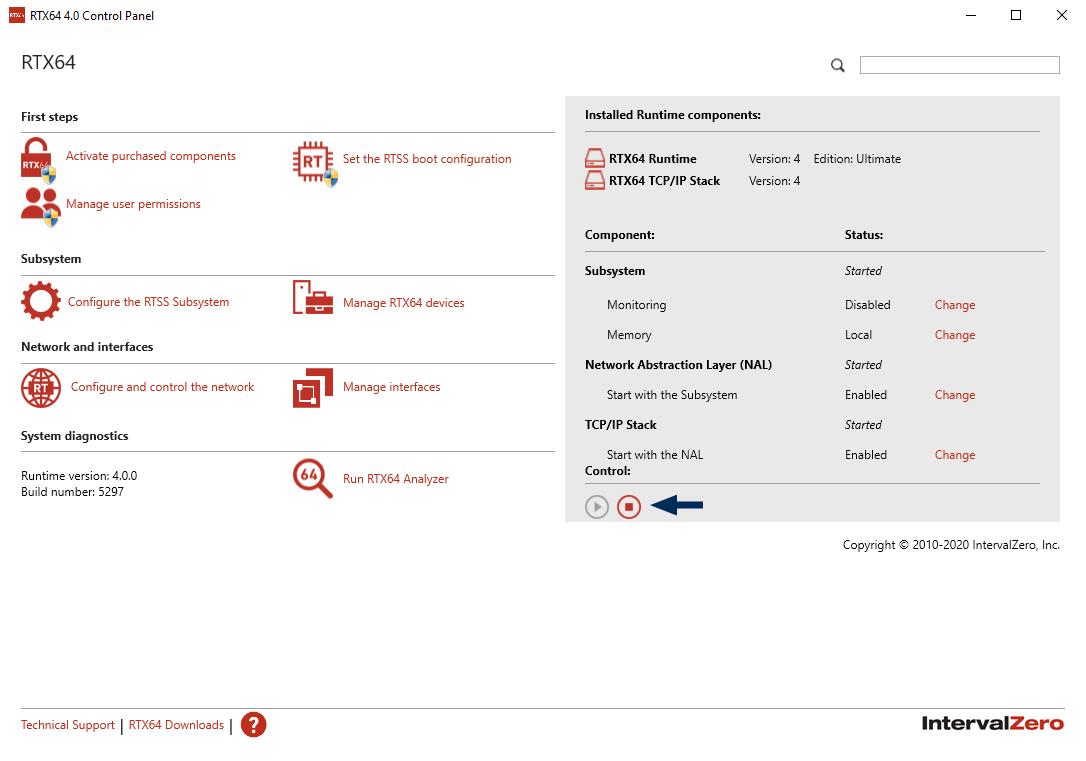Screen dimensions: 1086x761
Task: Click the users icon for managing permissions
Action: point(40,207)
